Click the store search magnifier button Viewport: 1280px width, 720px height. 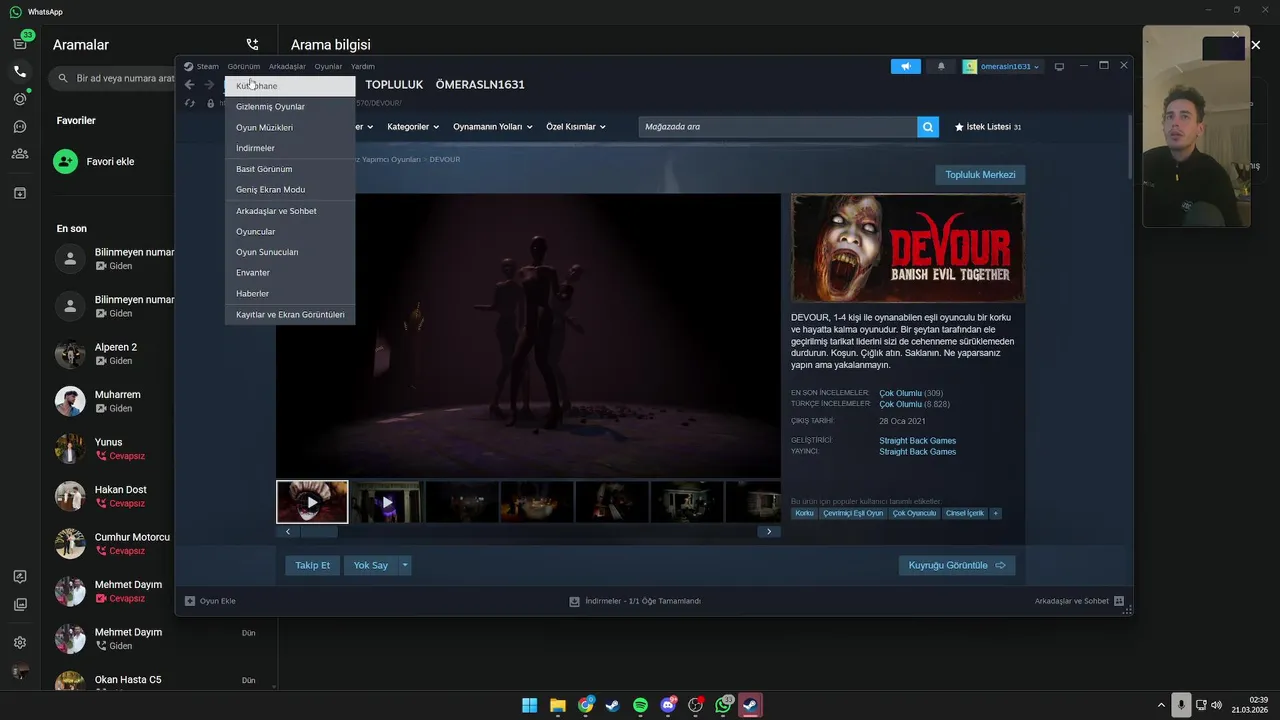tap(929, 127)
